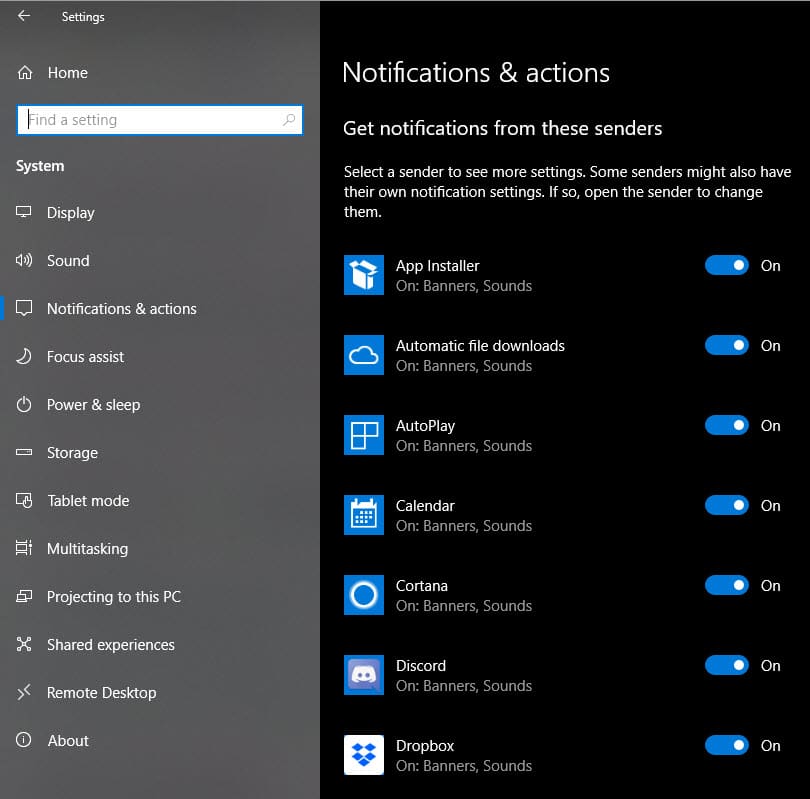This screenshot has width=810, height=799.
Task: Open the About page
Action: click(160, 741)
